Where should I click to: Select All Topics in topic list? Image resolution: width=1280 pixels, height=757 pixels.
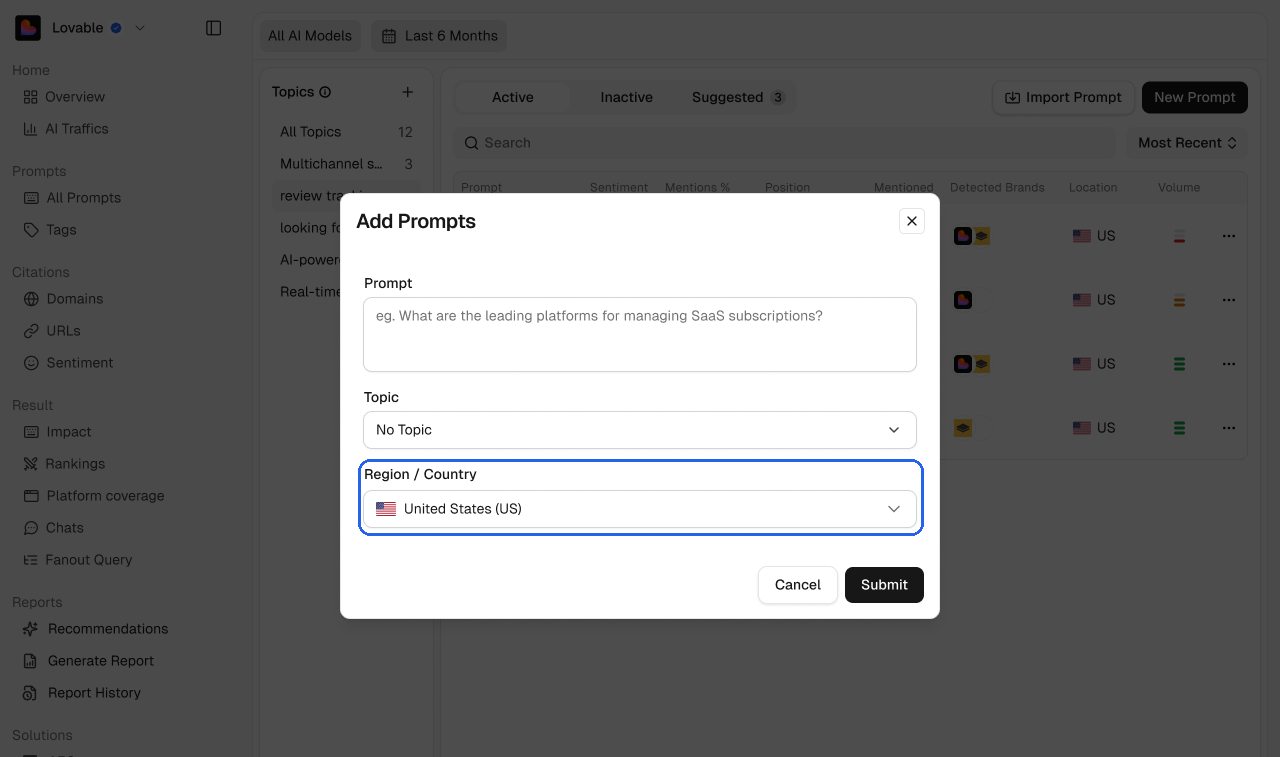click(x=346, y=132)
